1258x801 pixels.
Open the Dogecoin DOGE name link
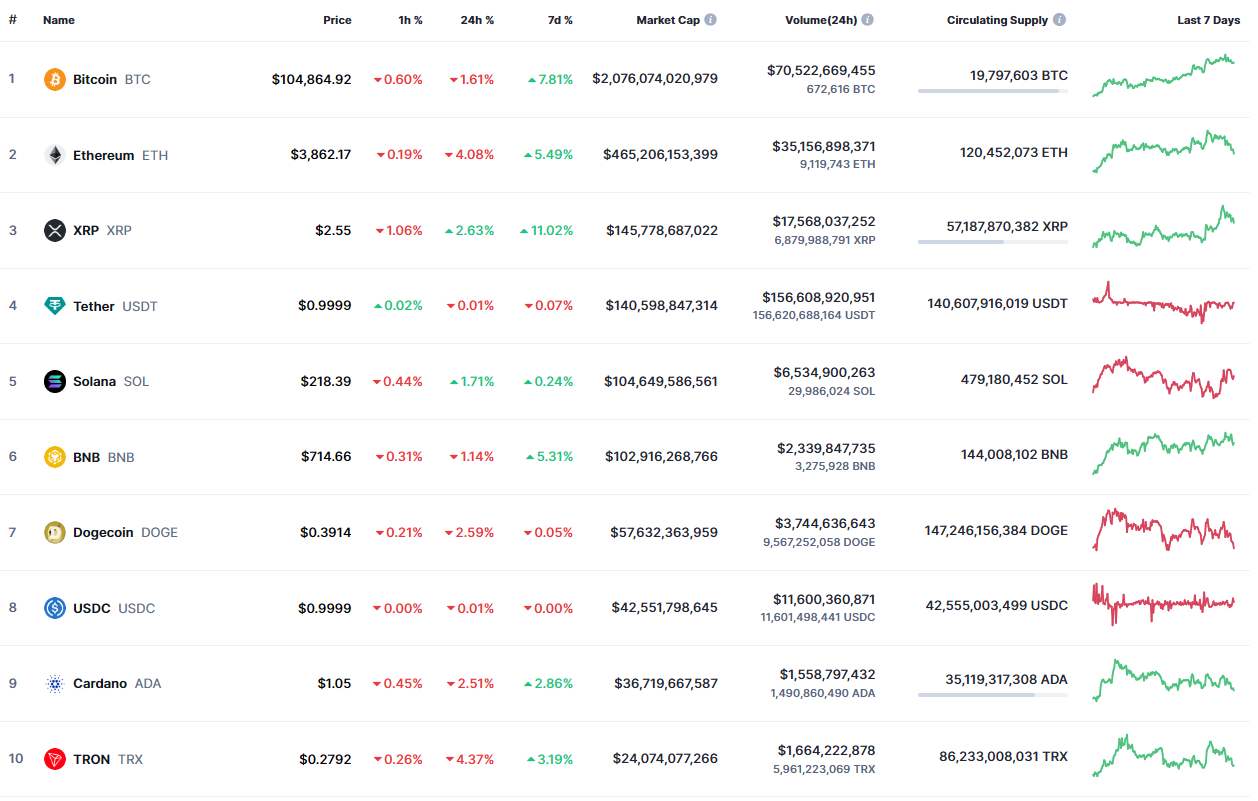click(125, 532)
